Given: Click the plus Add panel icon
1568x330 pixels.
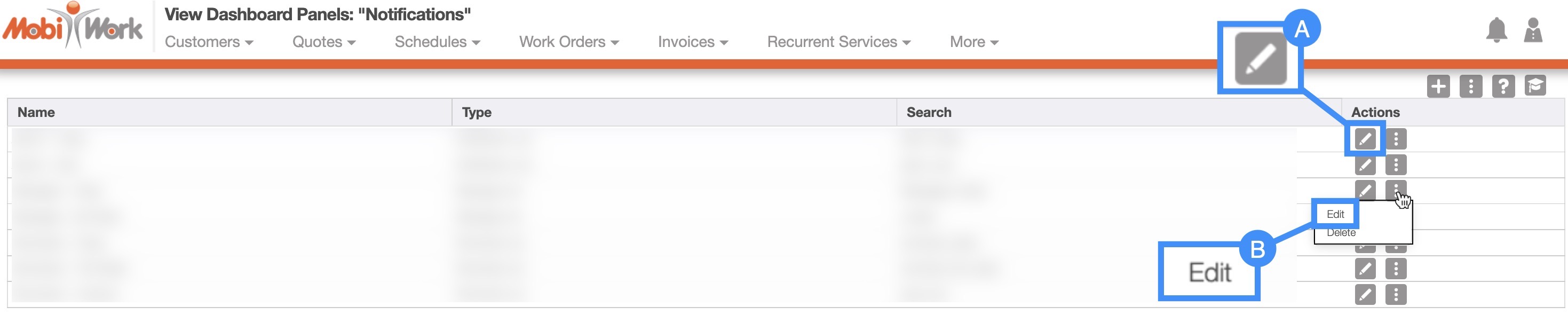Looking at the screenshot, I should pos(1438,87).
